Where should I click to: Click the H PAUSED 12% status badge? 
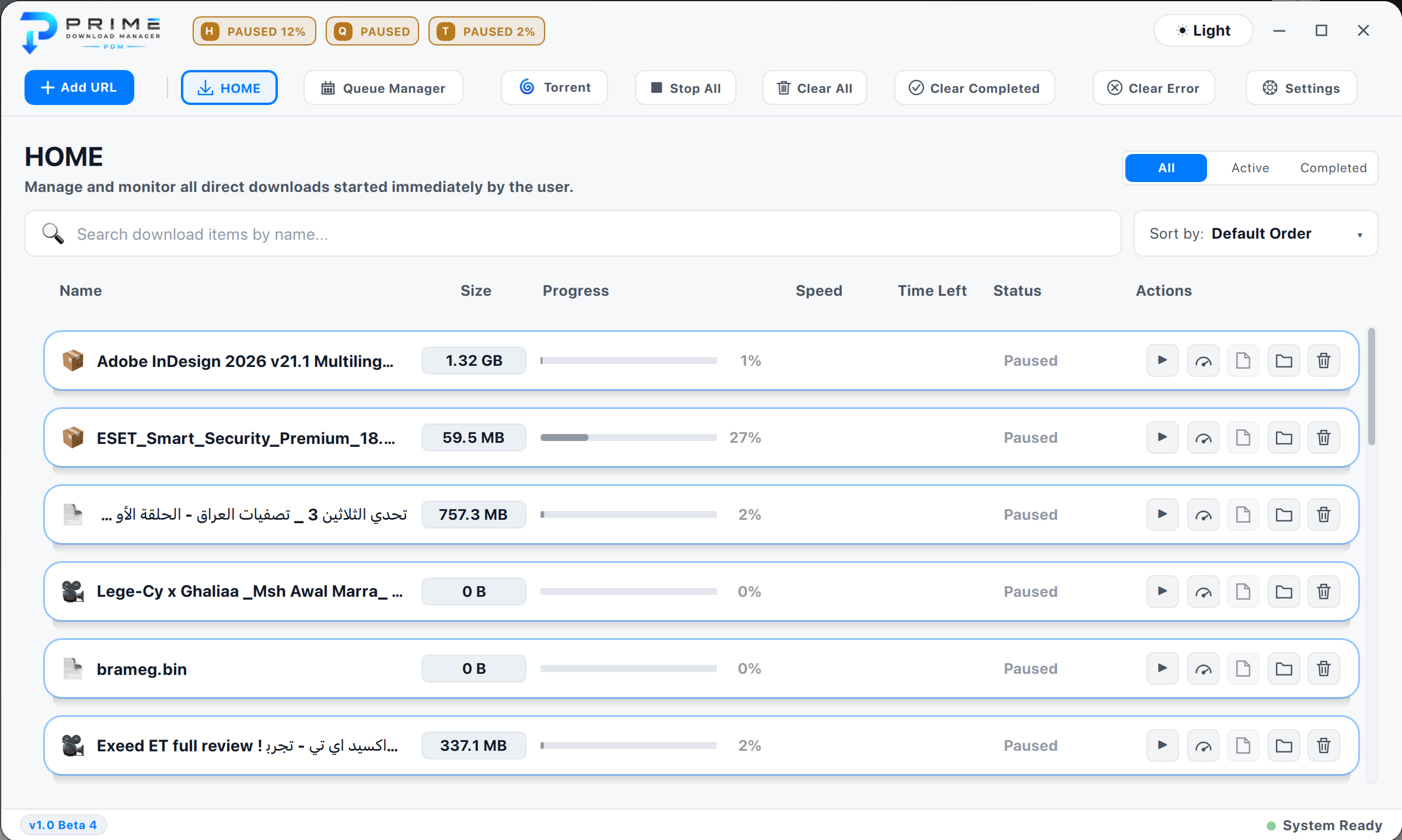coord(254,31)
